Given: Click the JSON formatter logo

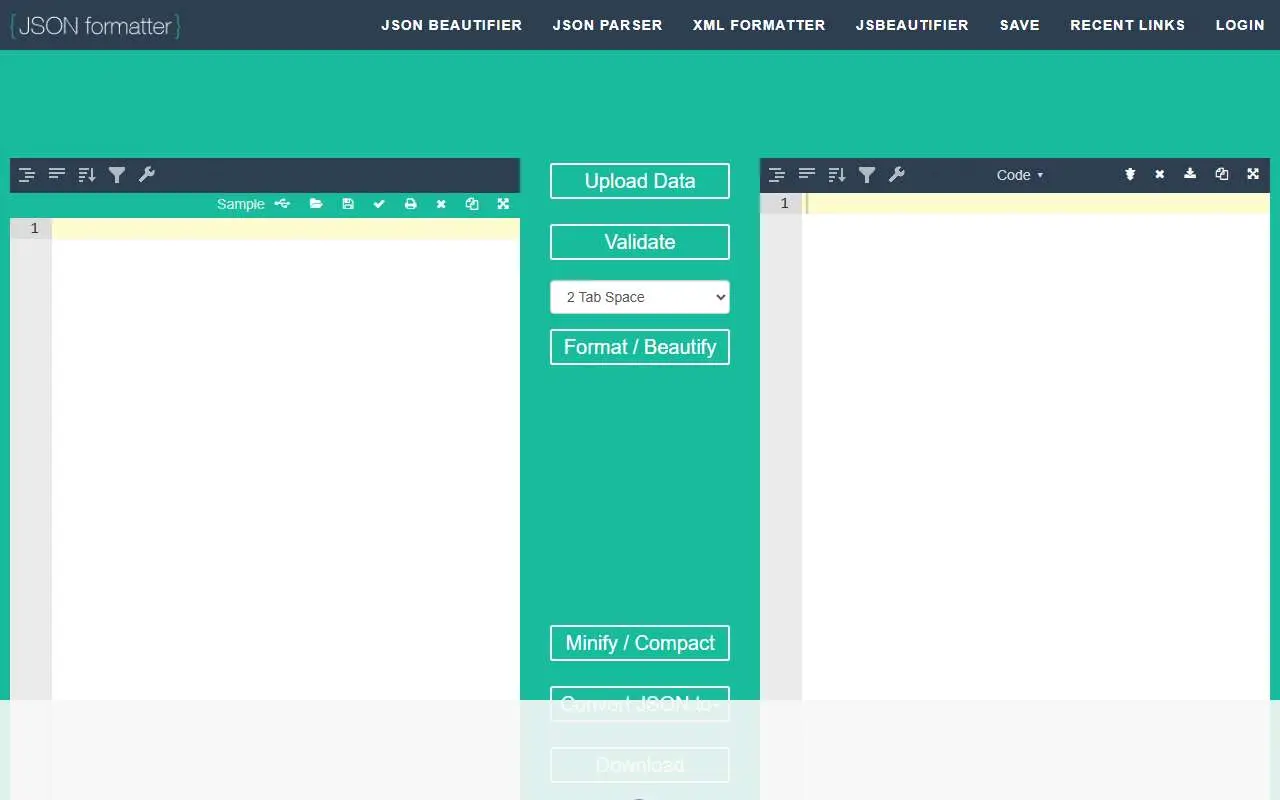Looking at the screenshot, I should (x=95, y=25).
